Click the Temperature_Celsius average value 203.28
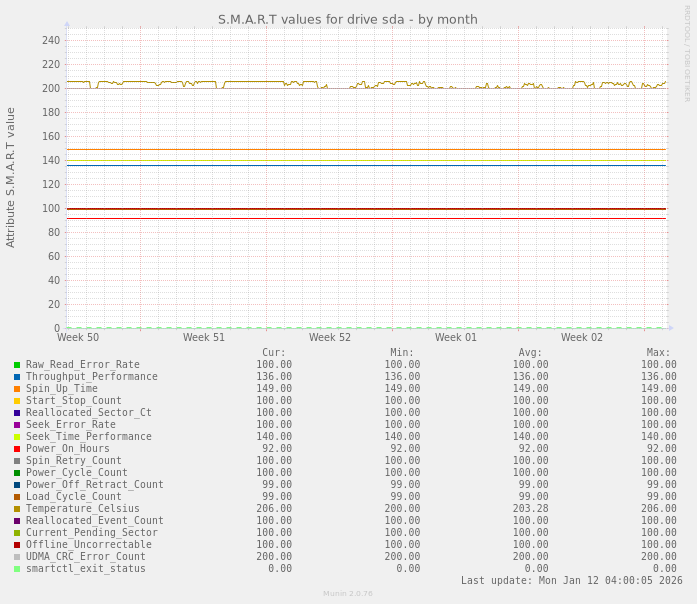Image resolution: width=697 pixels, height=604 pixels. pyautogui.click(x=530, y=509)
